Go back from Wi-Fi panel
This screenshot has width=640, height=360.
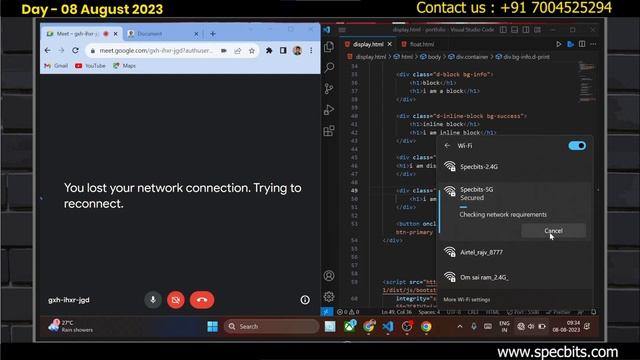447,146
